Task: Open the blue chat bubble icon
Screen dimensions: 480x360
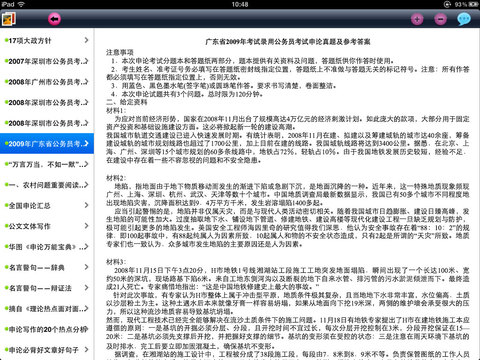Action: click(x=464, y=19)
